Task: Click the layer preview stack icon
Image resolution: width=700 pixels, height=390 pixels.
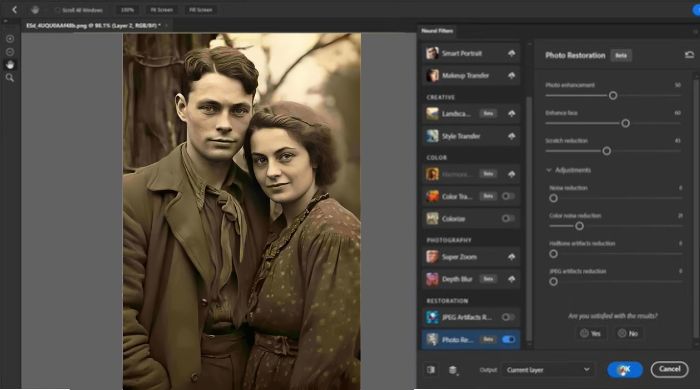Action: click(453, 370)
